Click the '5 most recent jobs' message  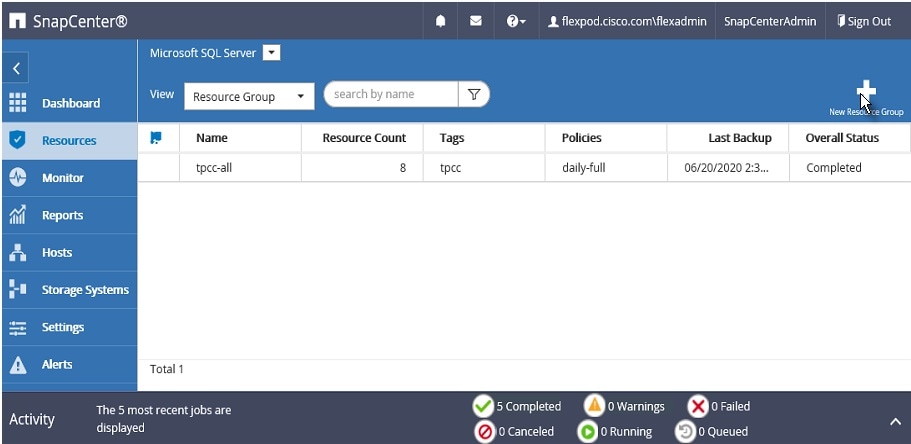(164, 419)
